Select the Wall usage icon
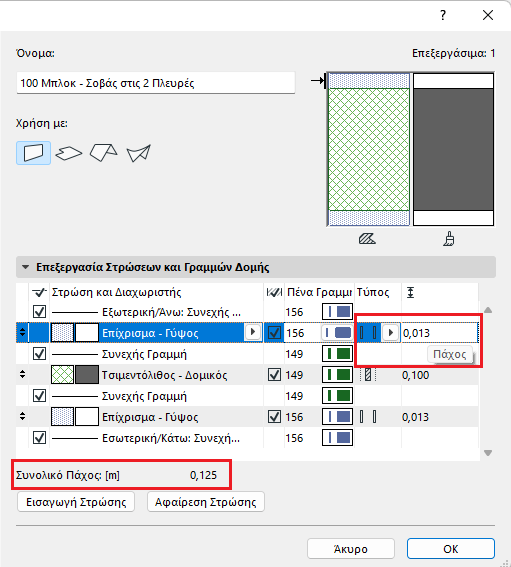This screenshot has width=511, height=567. pyautogui.click(x=33, y=153)
